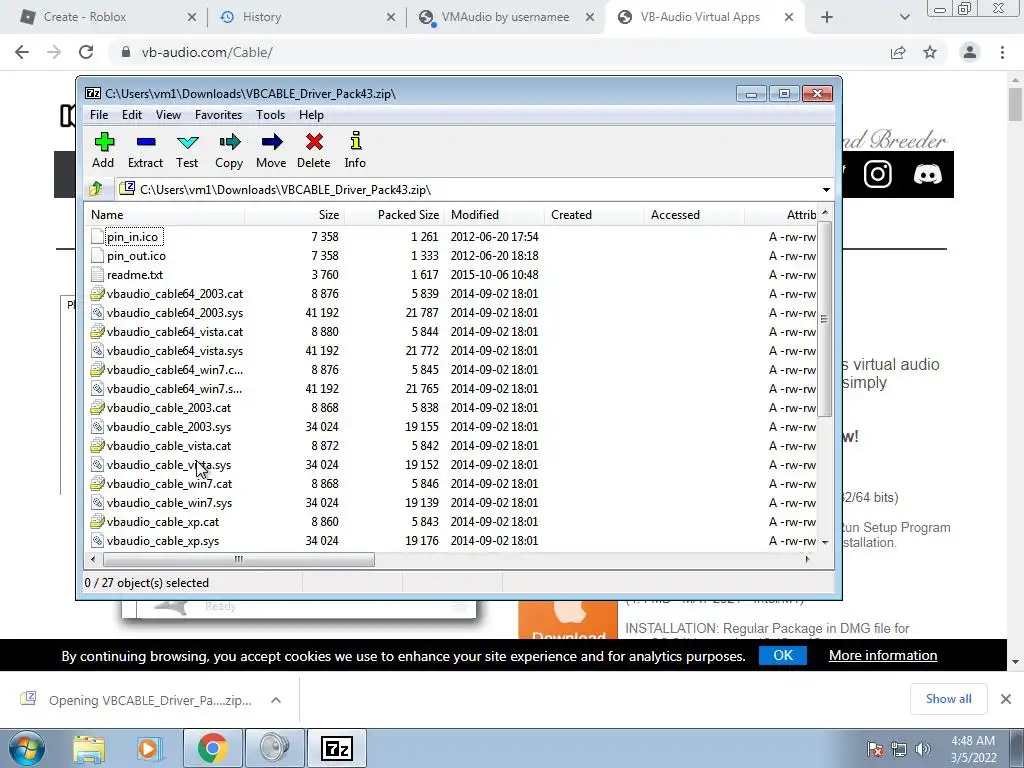This screenshot has height=768, width=1024.
Task: Open the Edit menu
Action: coord(132,115)
